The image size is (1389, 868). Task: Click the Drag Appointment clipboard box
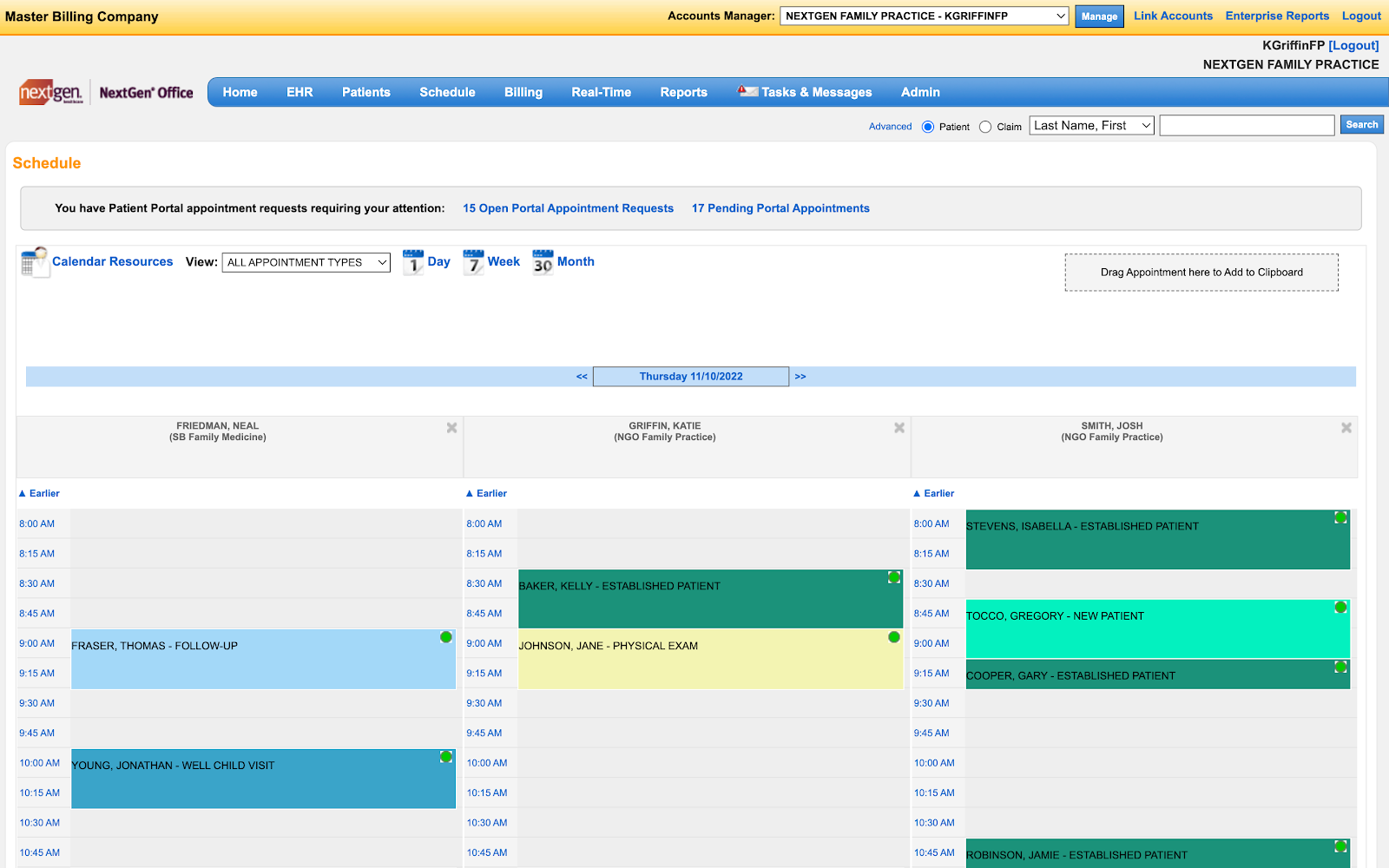[1201, 273]
